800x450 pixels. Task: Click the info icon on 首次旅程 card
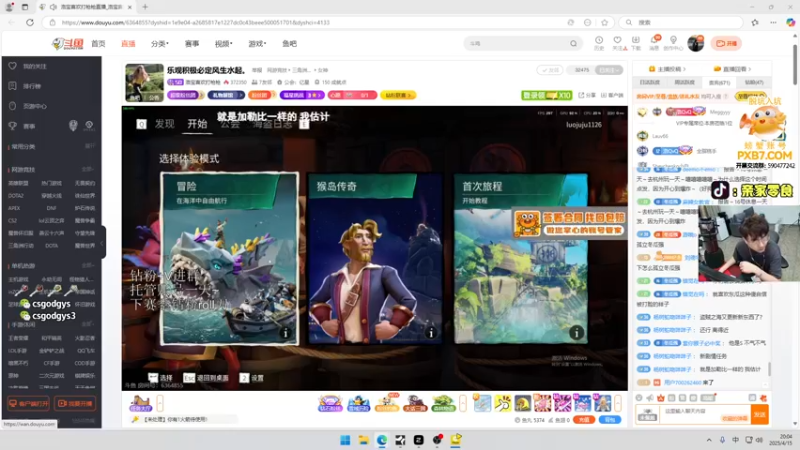point(577,333)
